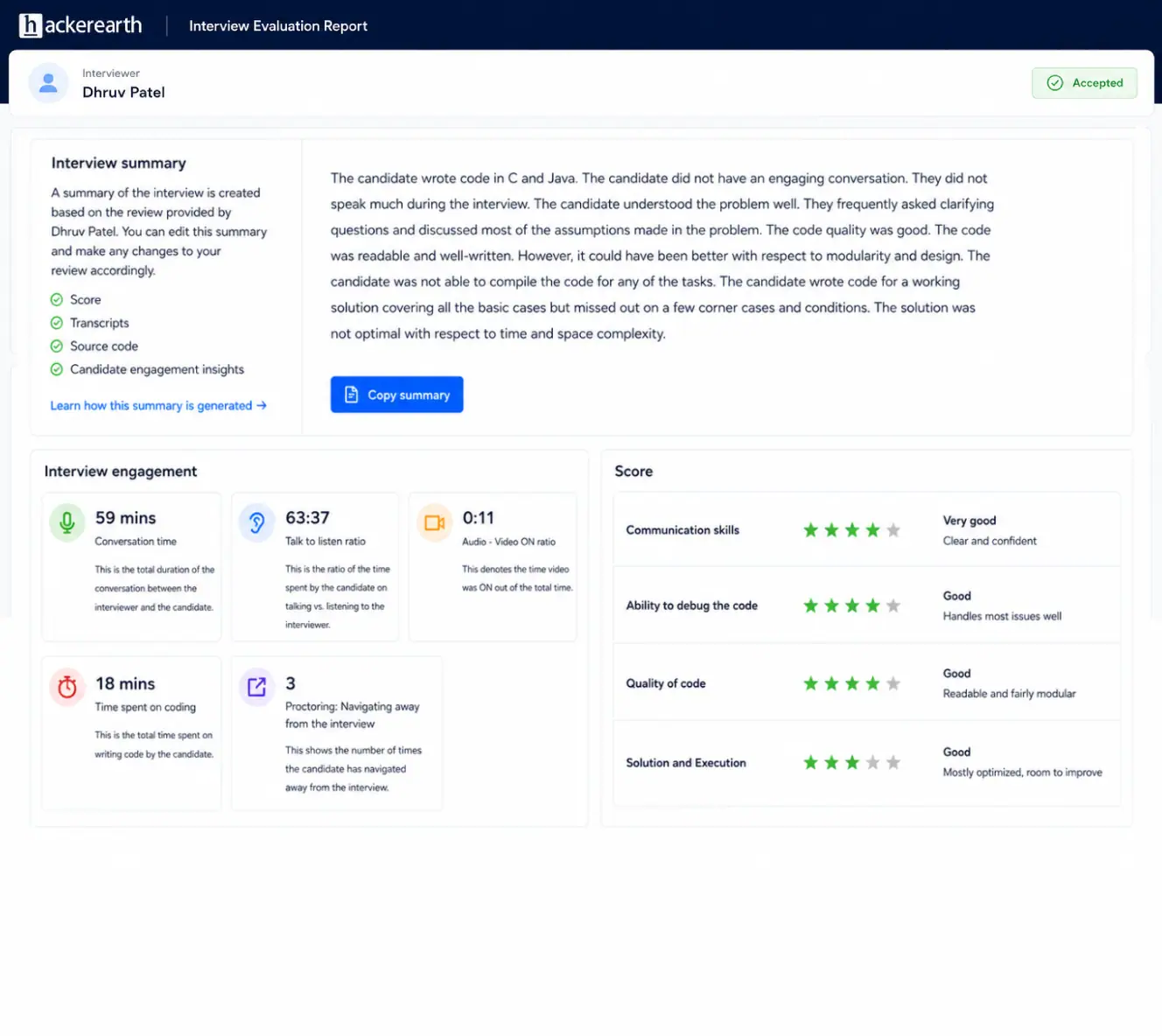This screenshot has height=1036, width=1162.
Task: Click the 59 mins value
Action: tap(126, 518)
